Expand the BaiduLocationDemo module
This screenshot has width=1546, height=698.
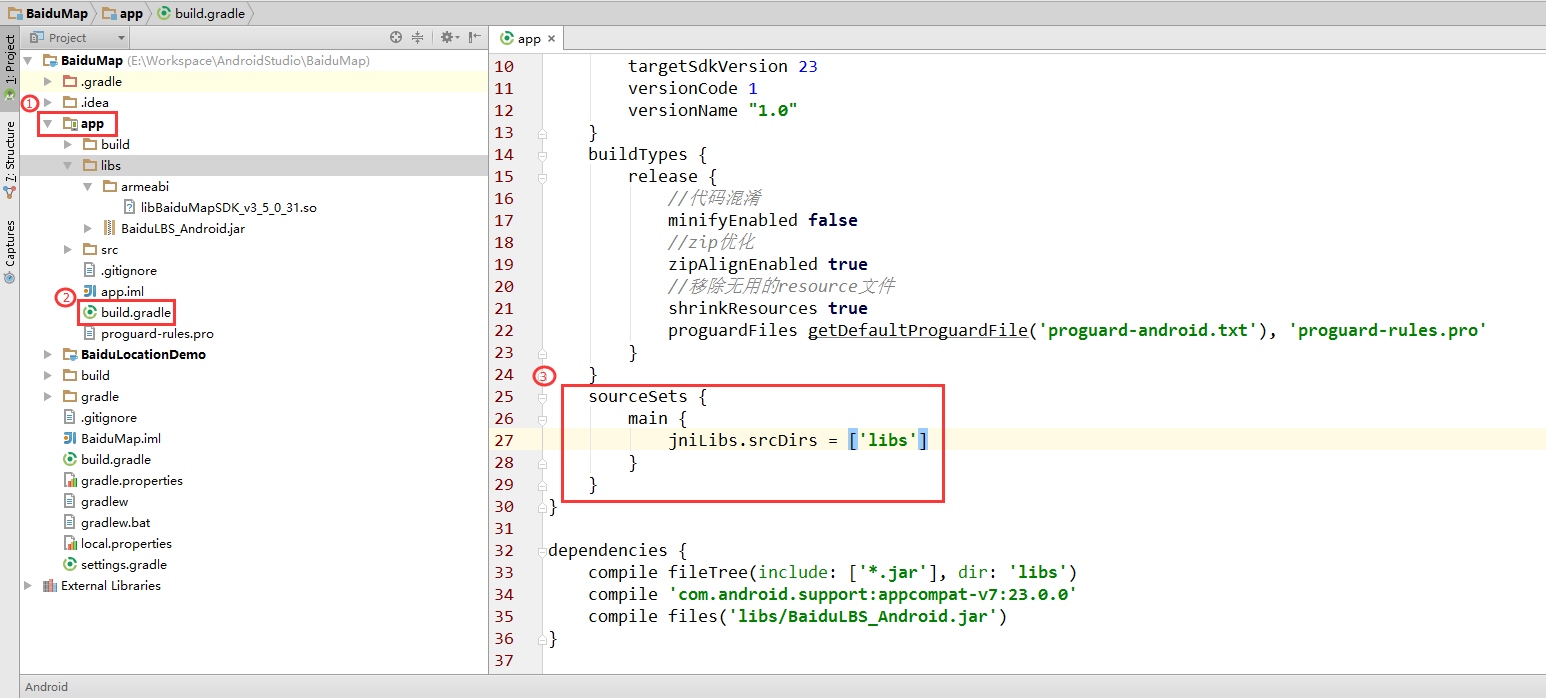pyautogui.click(x=48, y=355)
